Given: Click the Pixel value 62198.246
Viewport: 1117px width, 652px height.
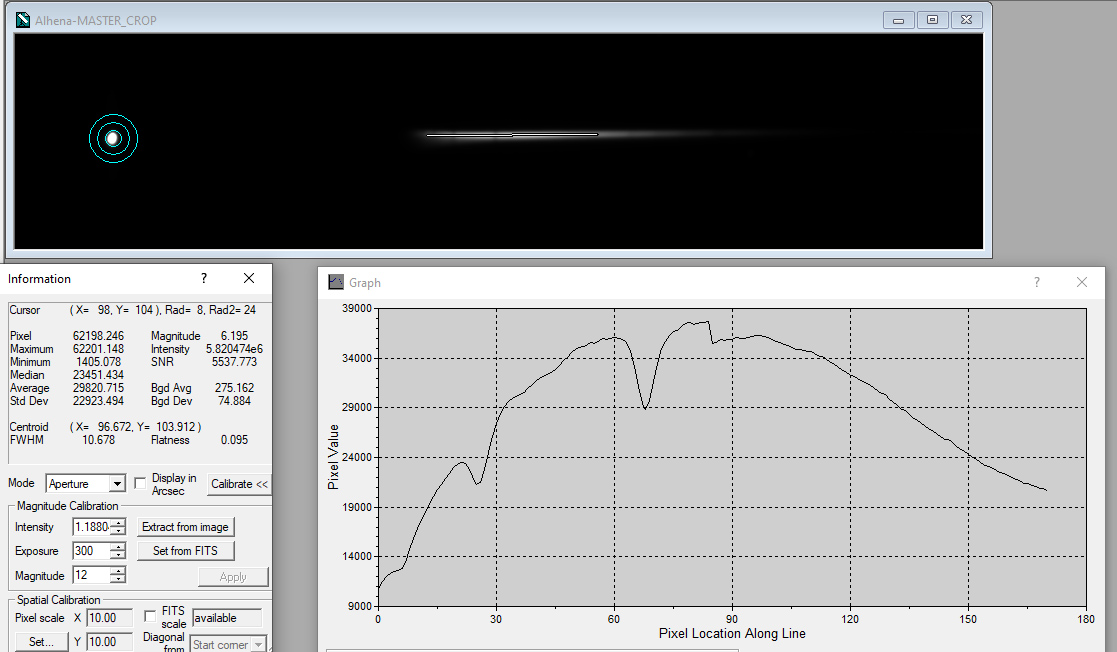Looking at the screenshot, I should tap(98, 336).
